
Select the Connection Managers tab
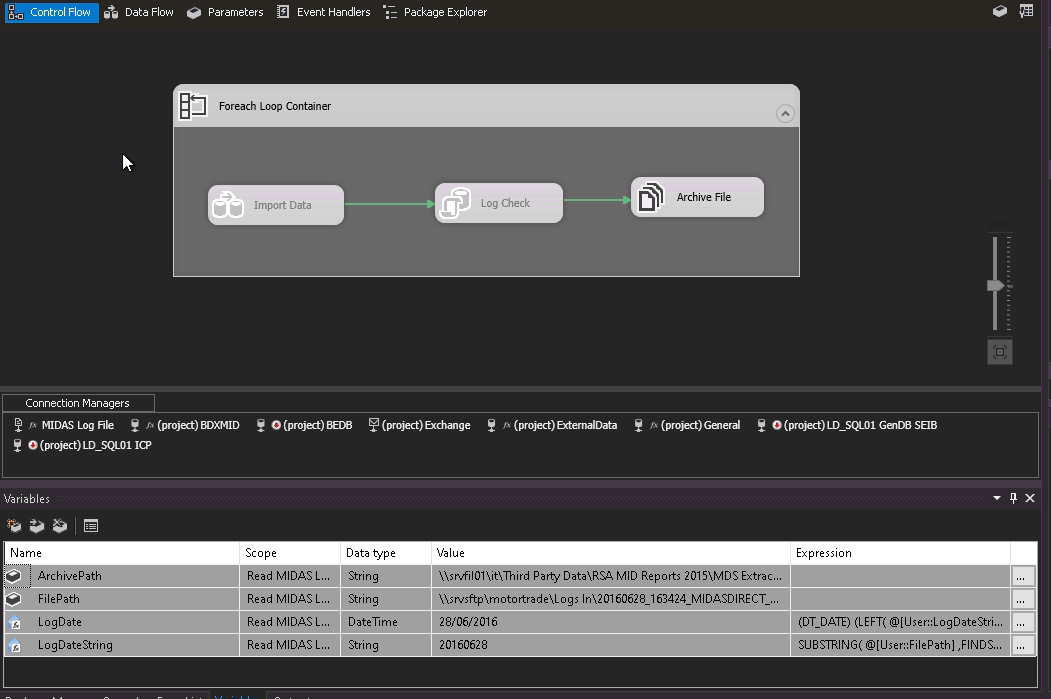(x=78, y=403)
